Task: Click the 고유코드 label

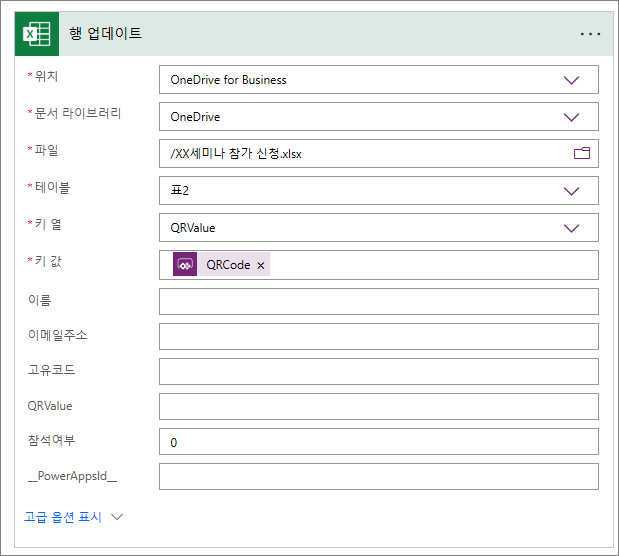Action: pos(51,370)
